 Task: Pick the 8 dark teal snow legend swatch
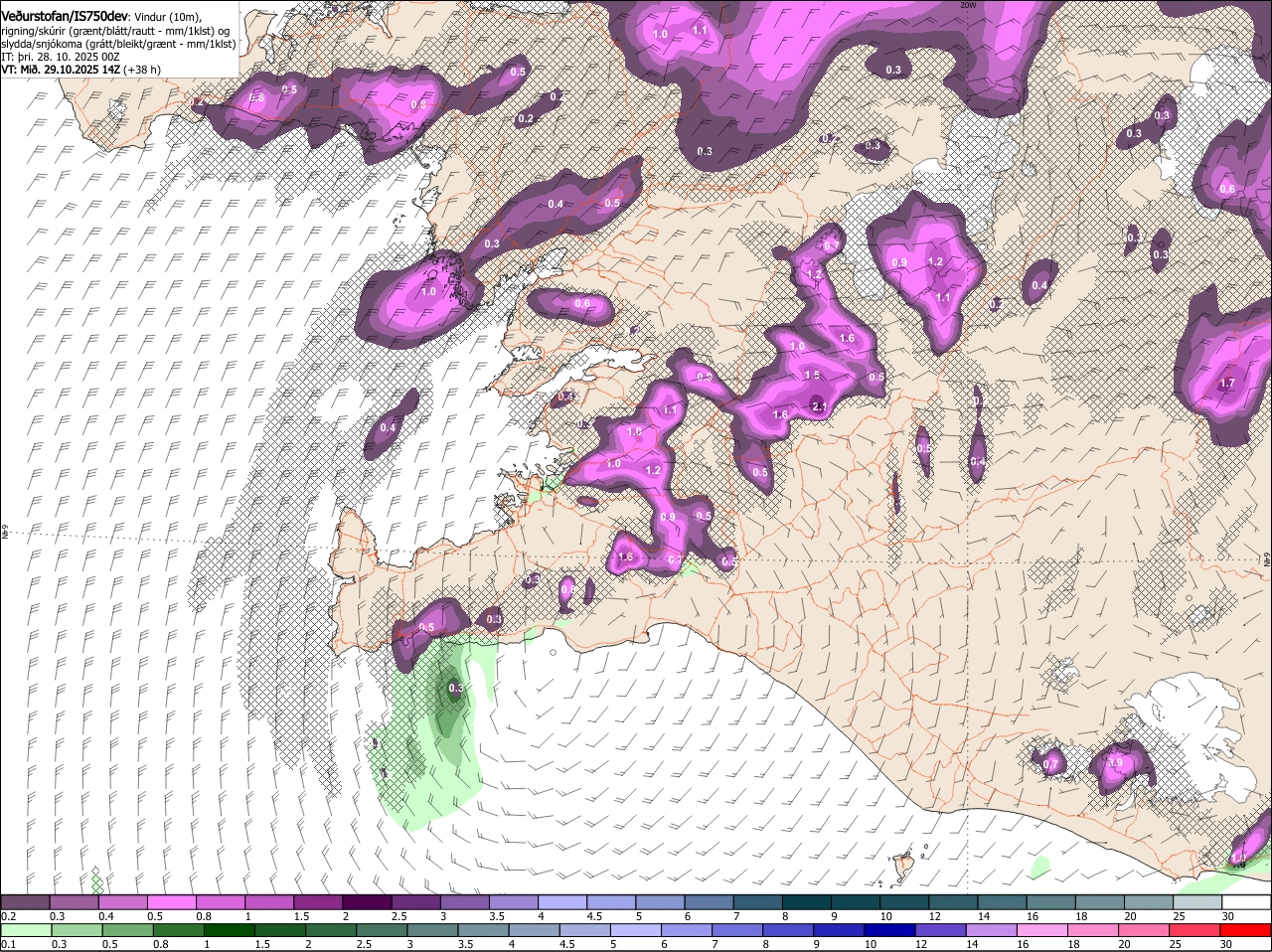click(x=807, y=901)
